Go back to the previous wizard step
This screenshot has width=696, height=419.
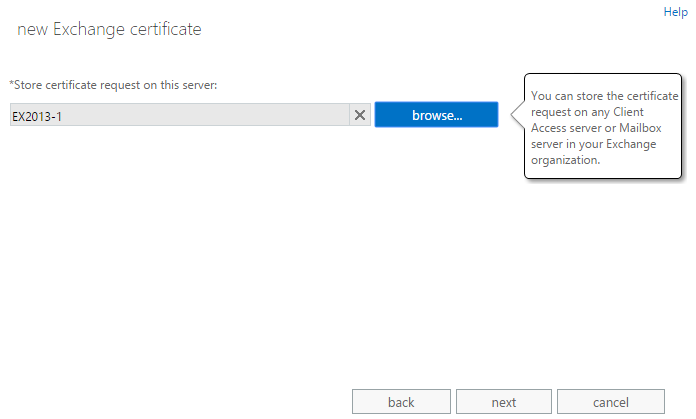[401, 402]
